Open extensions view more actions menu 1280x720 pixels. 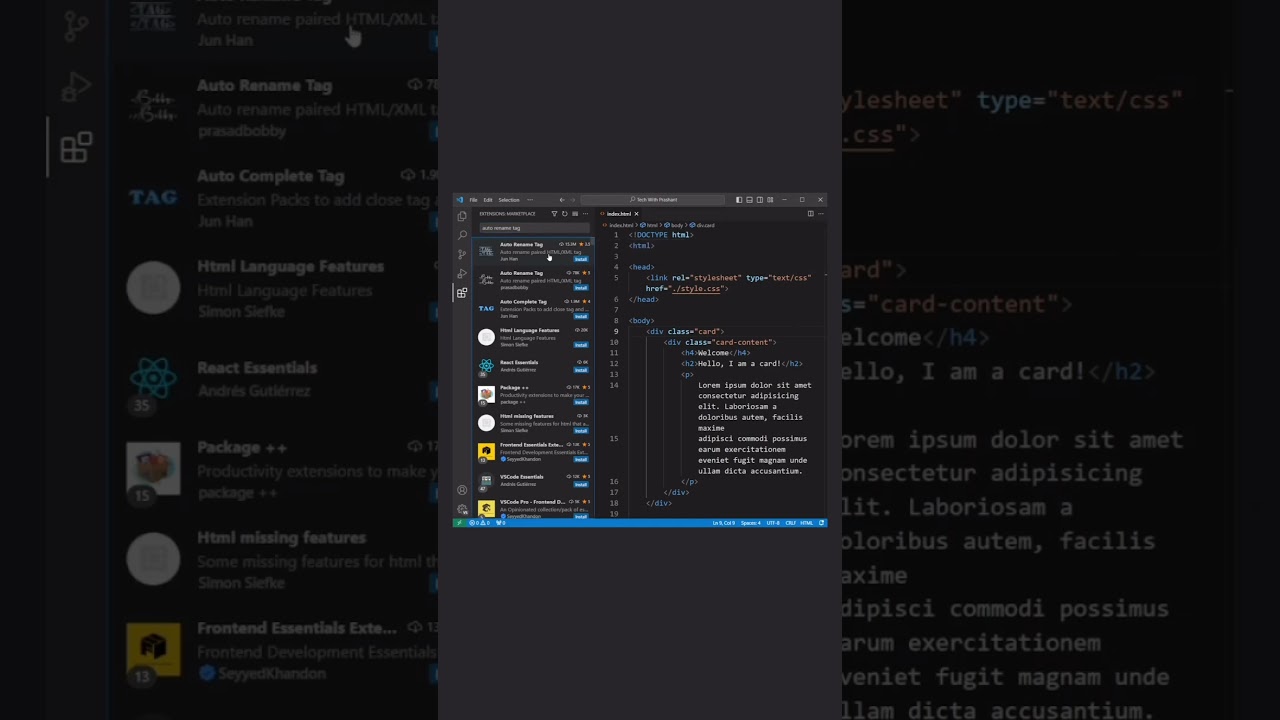(586, 214)
